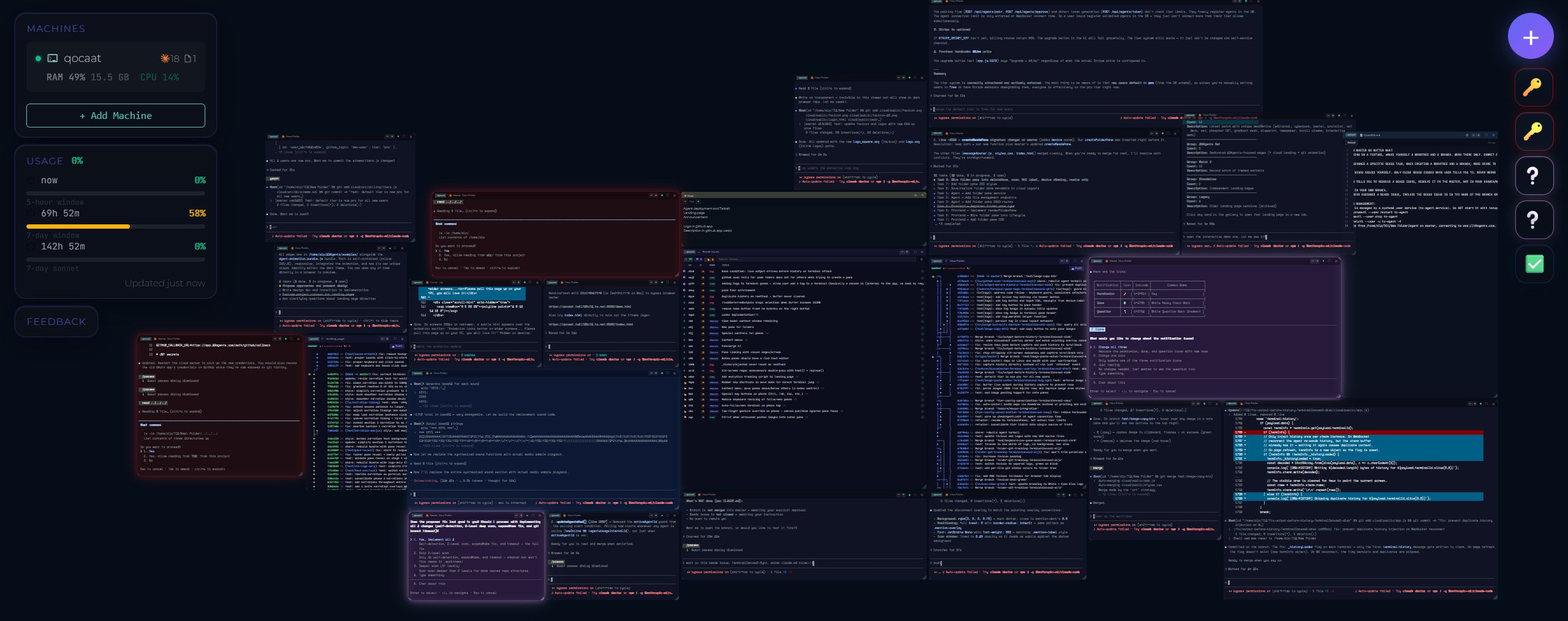The image size is (1568, 621).
Task: Click the laptop icon next to the qocaat machine
Action: 53,58
